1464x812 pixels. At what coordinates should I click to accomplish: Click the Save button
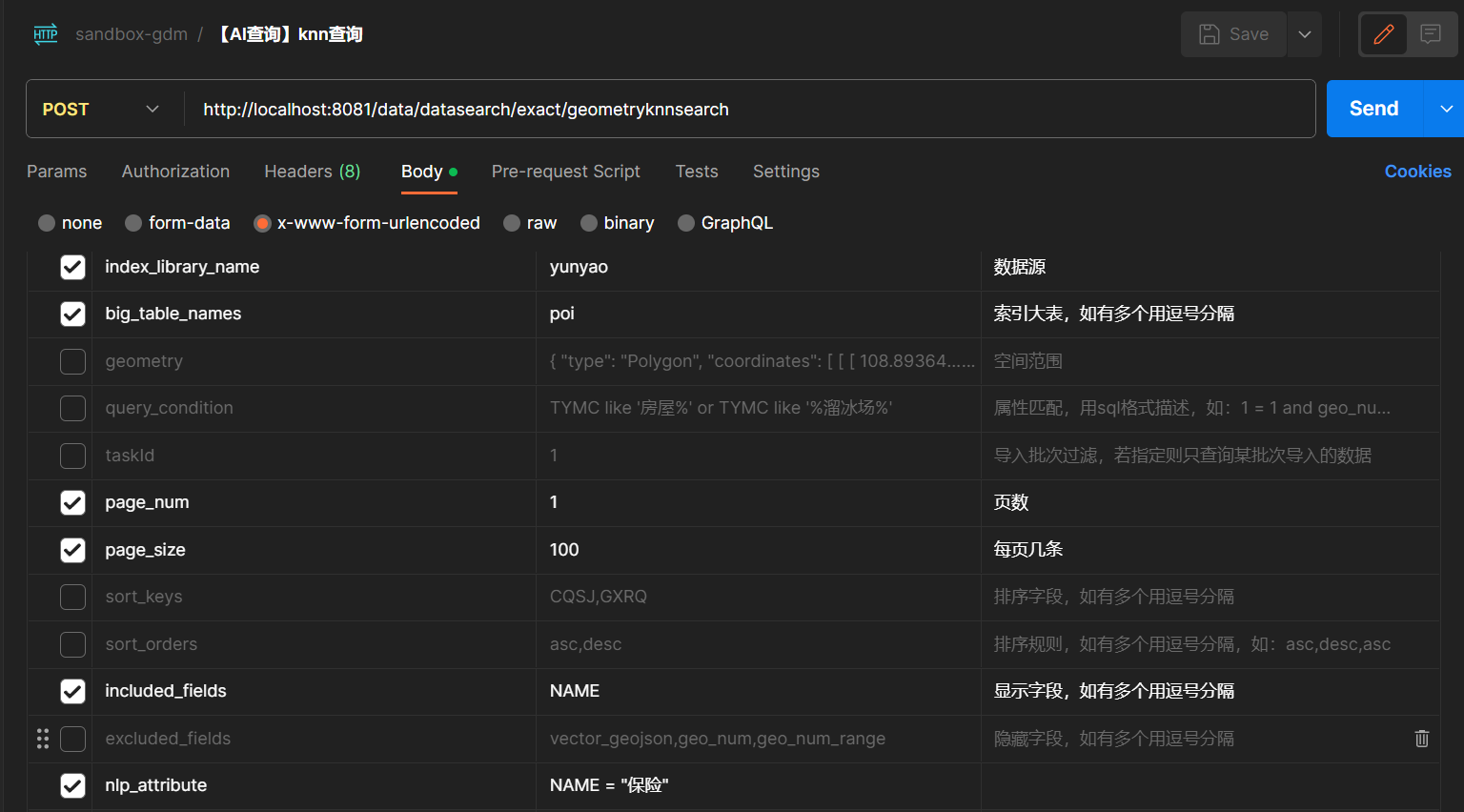(1233, 34)
